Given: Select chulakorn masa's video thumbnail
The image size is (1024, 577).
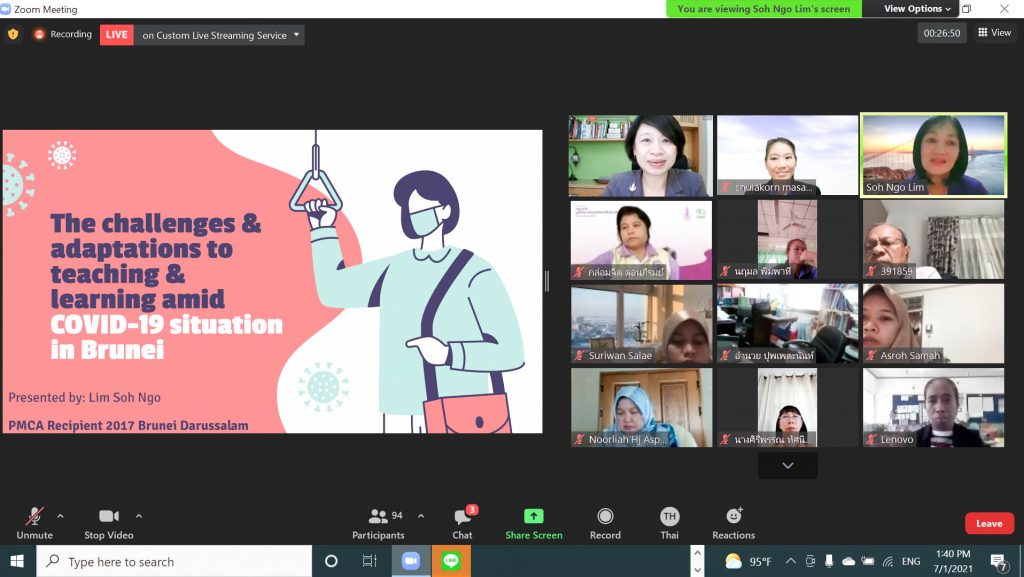Looking at the screenshot, I should [788, 155].
